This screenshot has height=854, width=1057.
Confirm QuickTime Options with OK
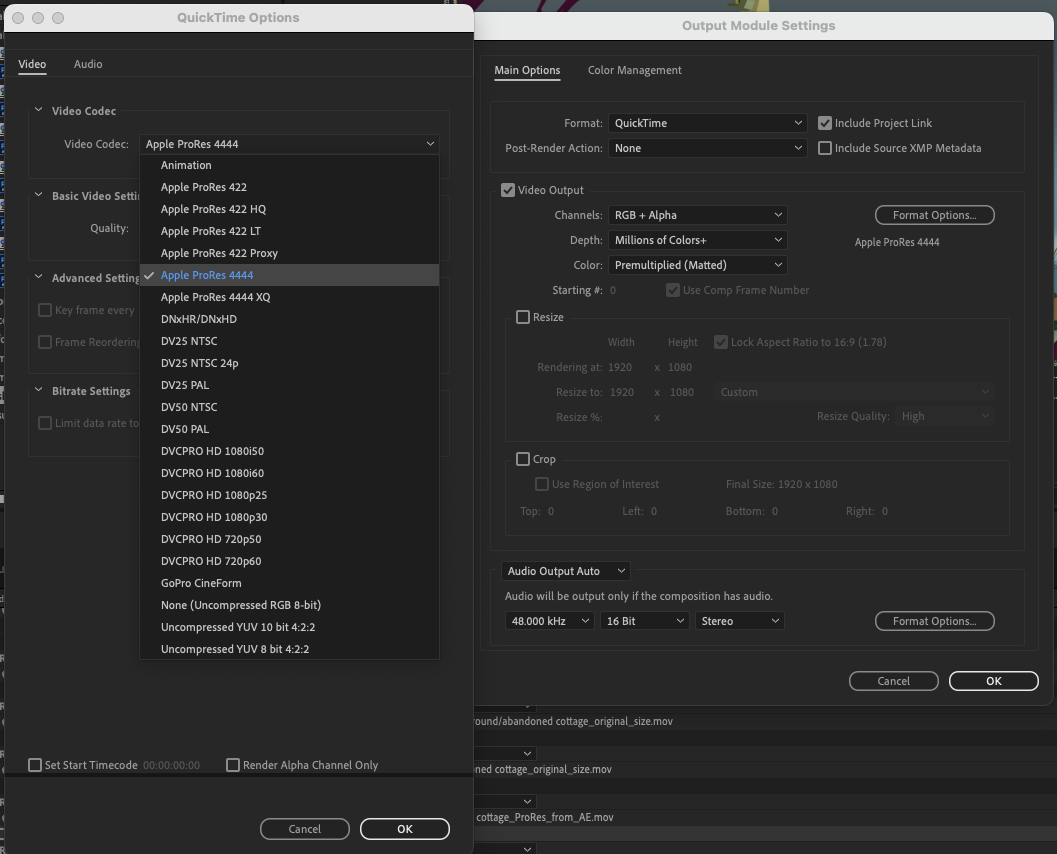pyautogui.click(x=404, y=829)
